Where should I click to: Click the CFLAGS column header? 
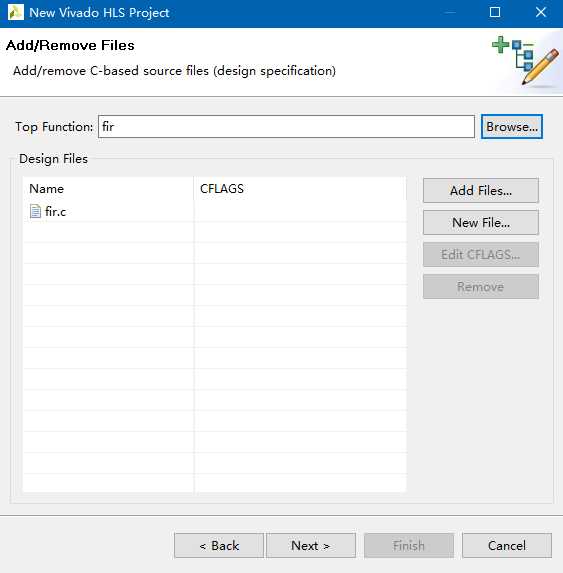tap(300, 189)
